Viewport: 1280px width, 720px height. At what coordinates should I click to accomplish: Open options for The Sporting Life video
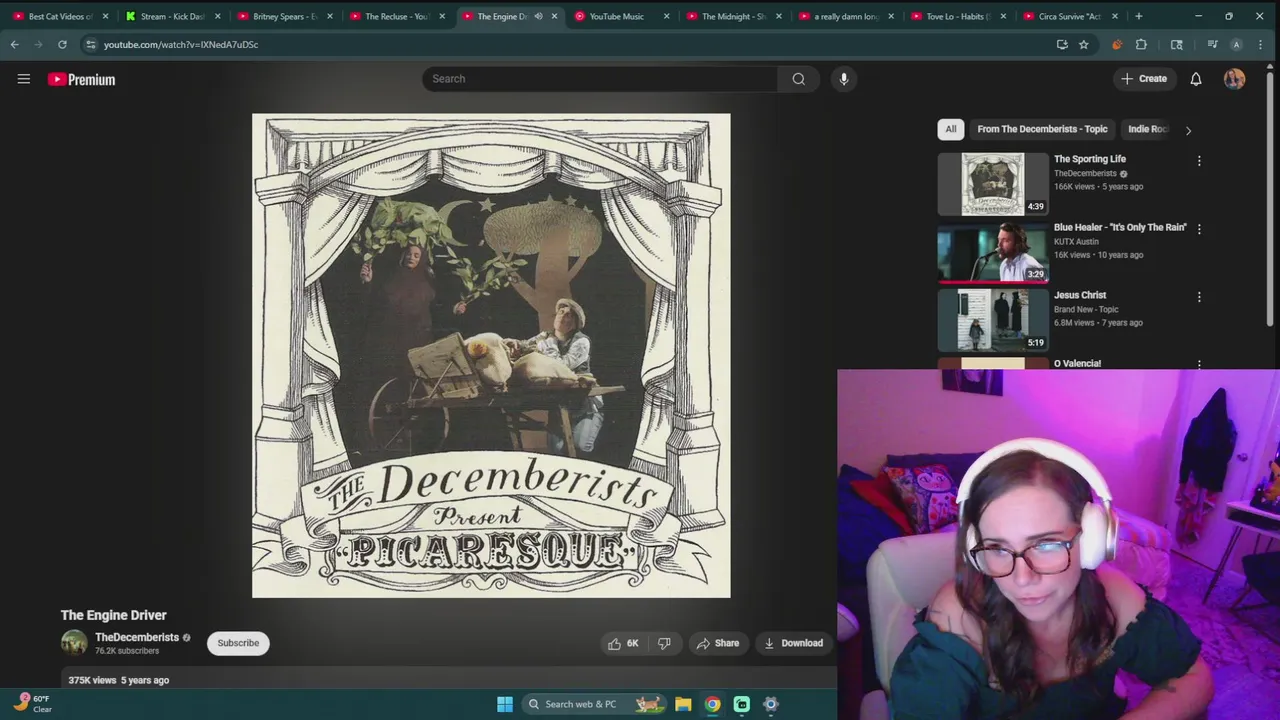1199,161
